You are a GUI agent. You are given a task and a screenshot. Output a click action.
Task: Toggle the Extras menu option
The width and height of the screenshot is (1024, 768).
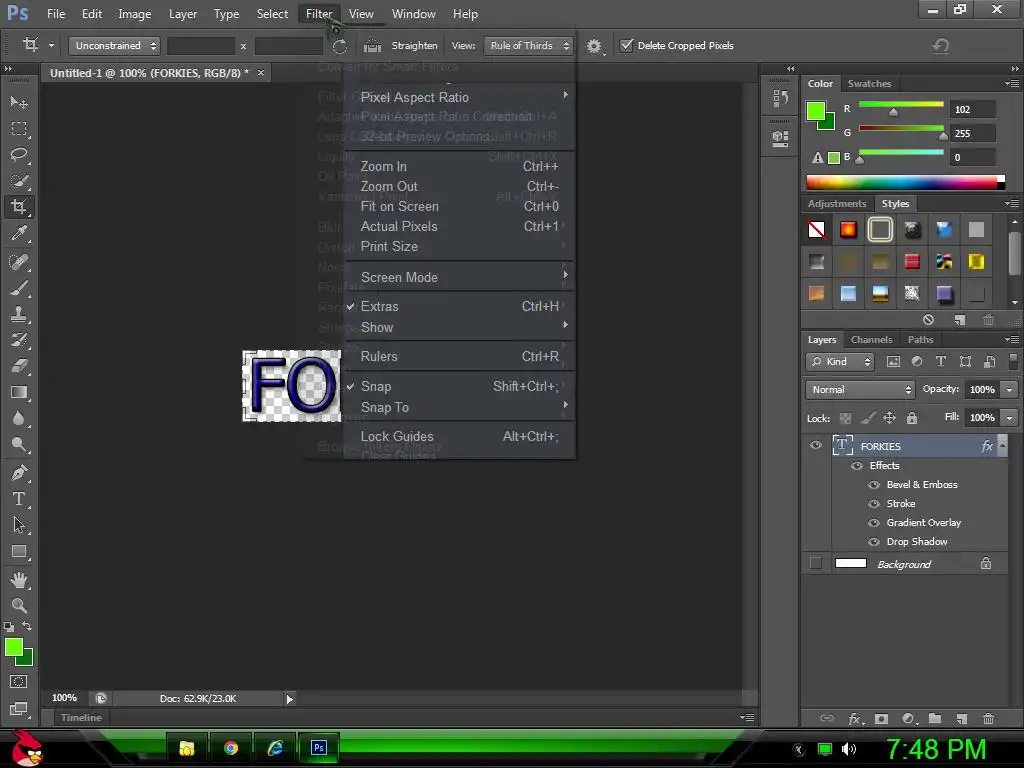point(460,306)
